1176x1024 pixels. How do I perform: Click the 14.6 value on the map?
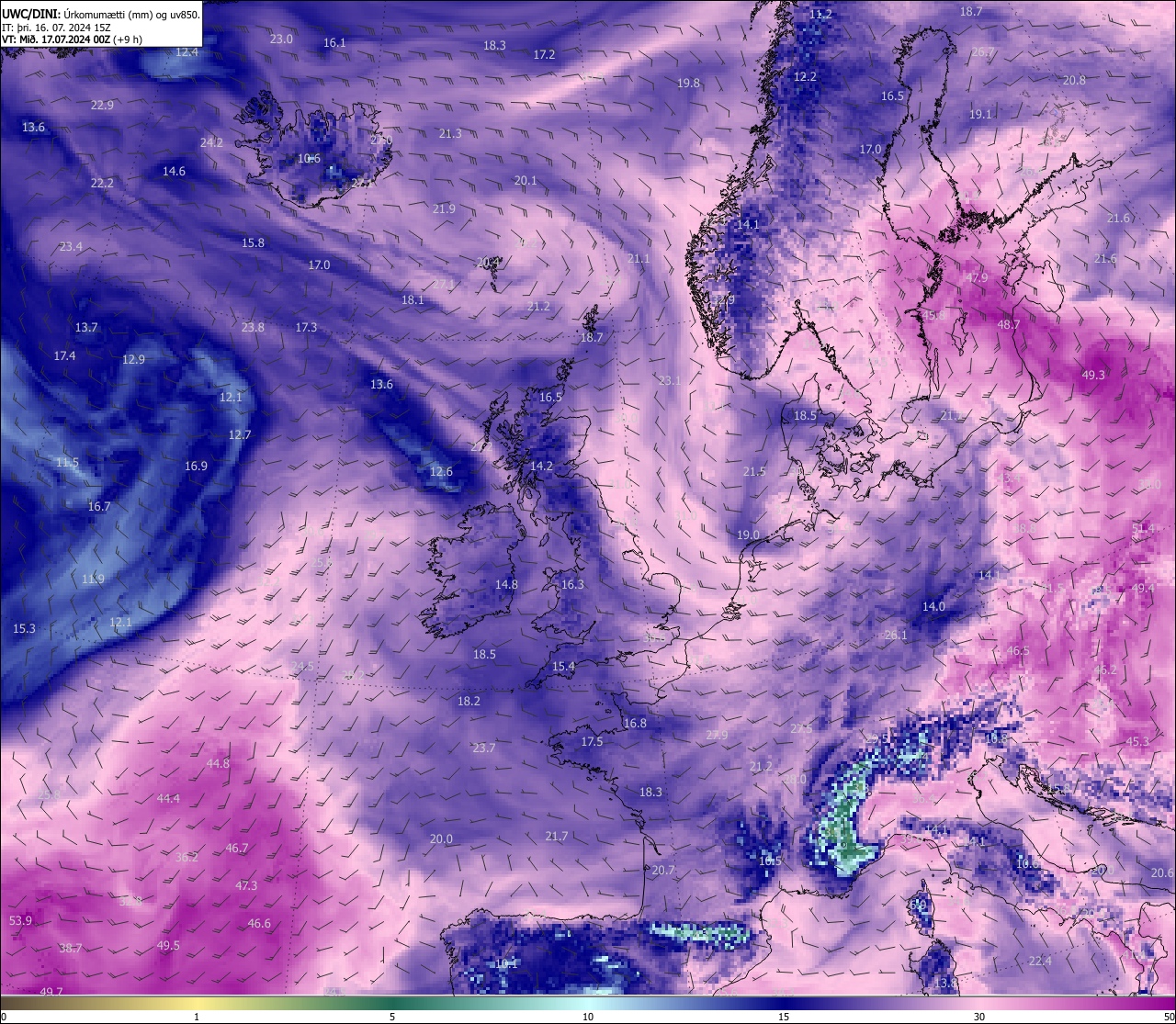pyautogui.click(x=174, y=171)
